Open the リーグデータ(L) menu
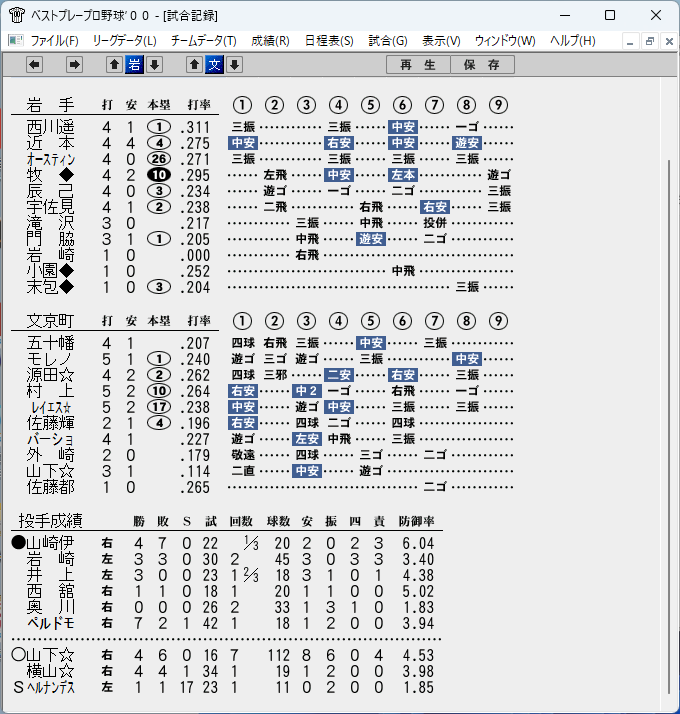 (124, 41)
